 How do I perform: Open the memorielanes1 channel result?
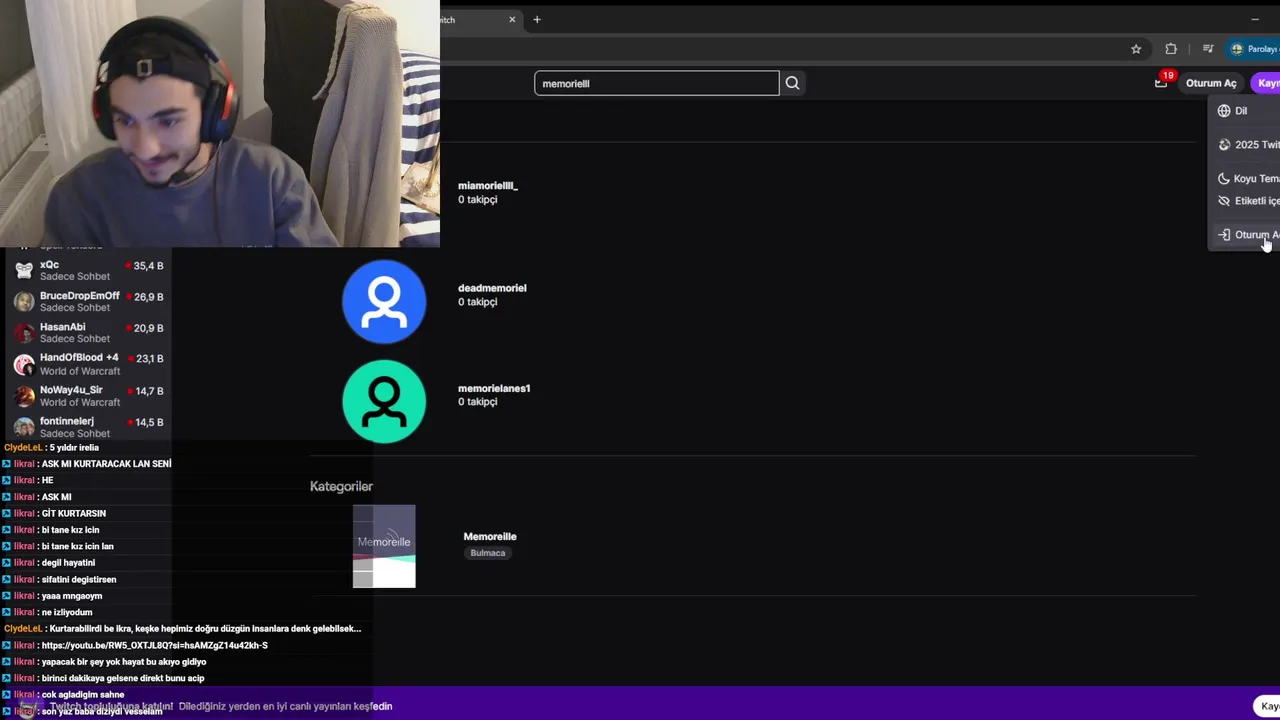(494, 388)
